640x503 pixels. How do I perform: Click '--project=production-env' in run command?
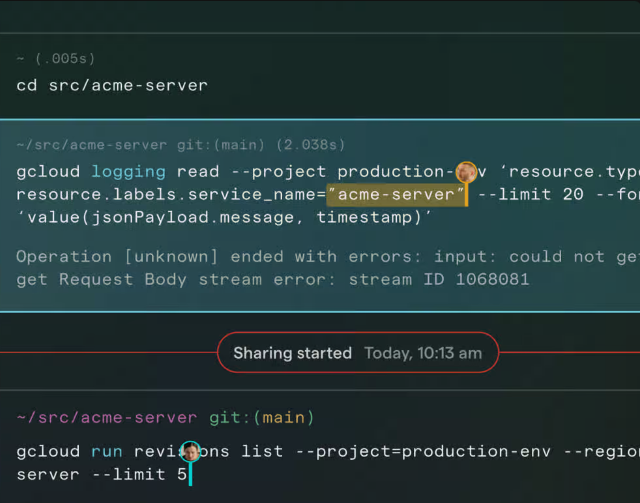tap(423, 452)
